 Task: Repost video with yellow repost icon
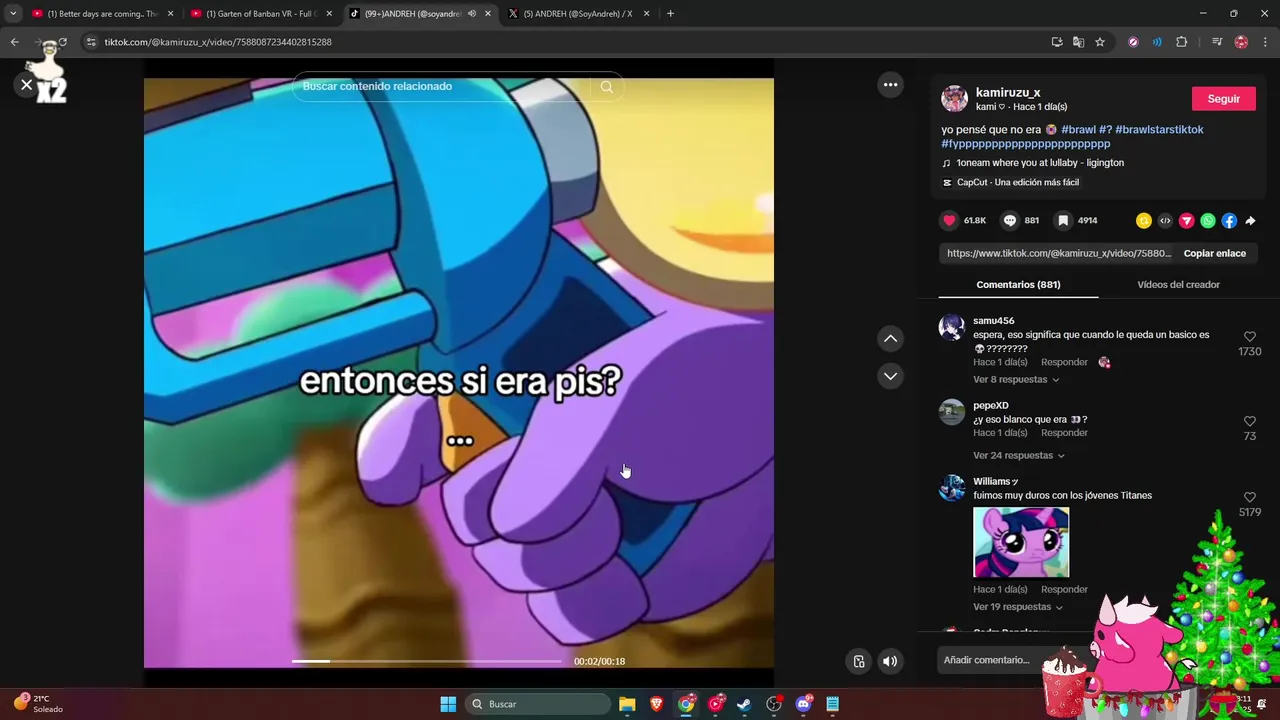(x=1144, y=221)
